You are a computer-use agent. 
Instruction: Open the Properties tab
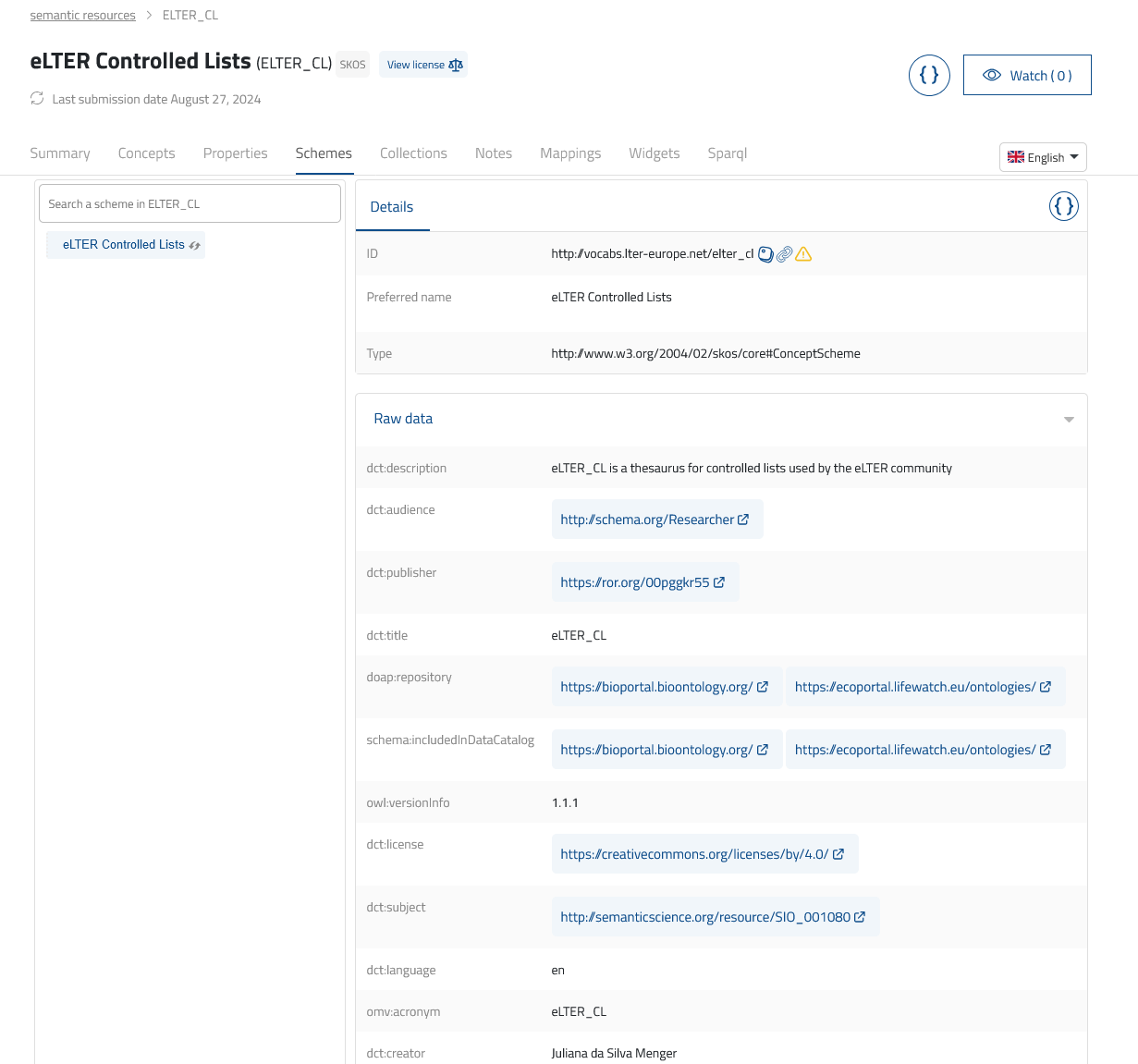(x=236, y=153)
